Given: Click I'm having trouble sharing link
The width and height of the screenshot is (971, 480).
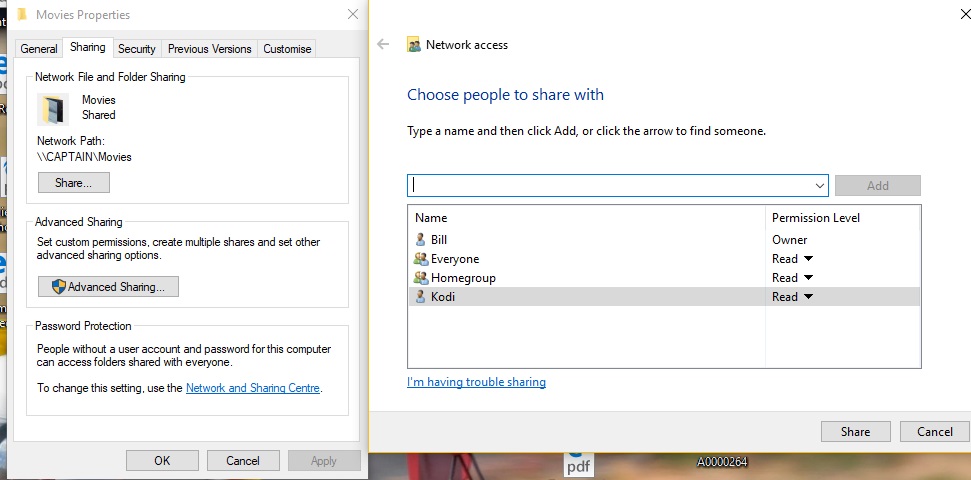Looking at the screenshot, I should [x=476, y=382].
